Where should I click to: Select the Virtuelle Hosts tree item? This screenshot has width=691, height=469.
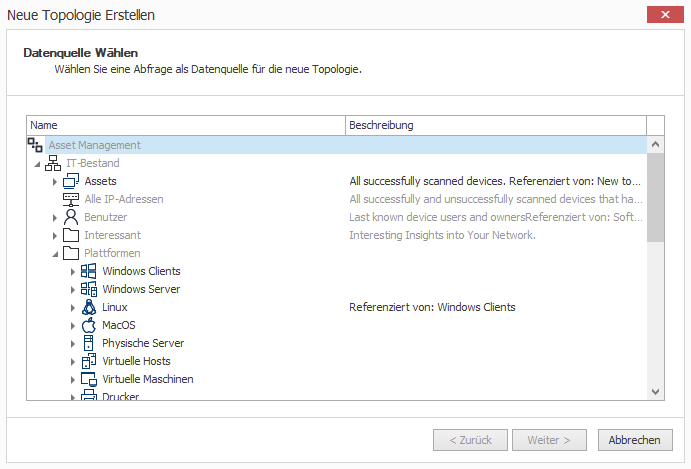click(136, 361)
